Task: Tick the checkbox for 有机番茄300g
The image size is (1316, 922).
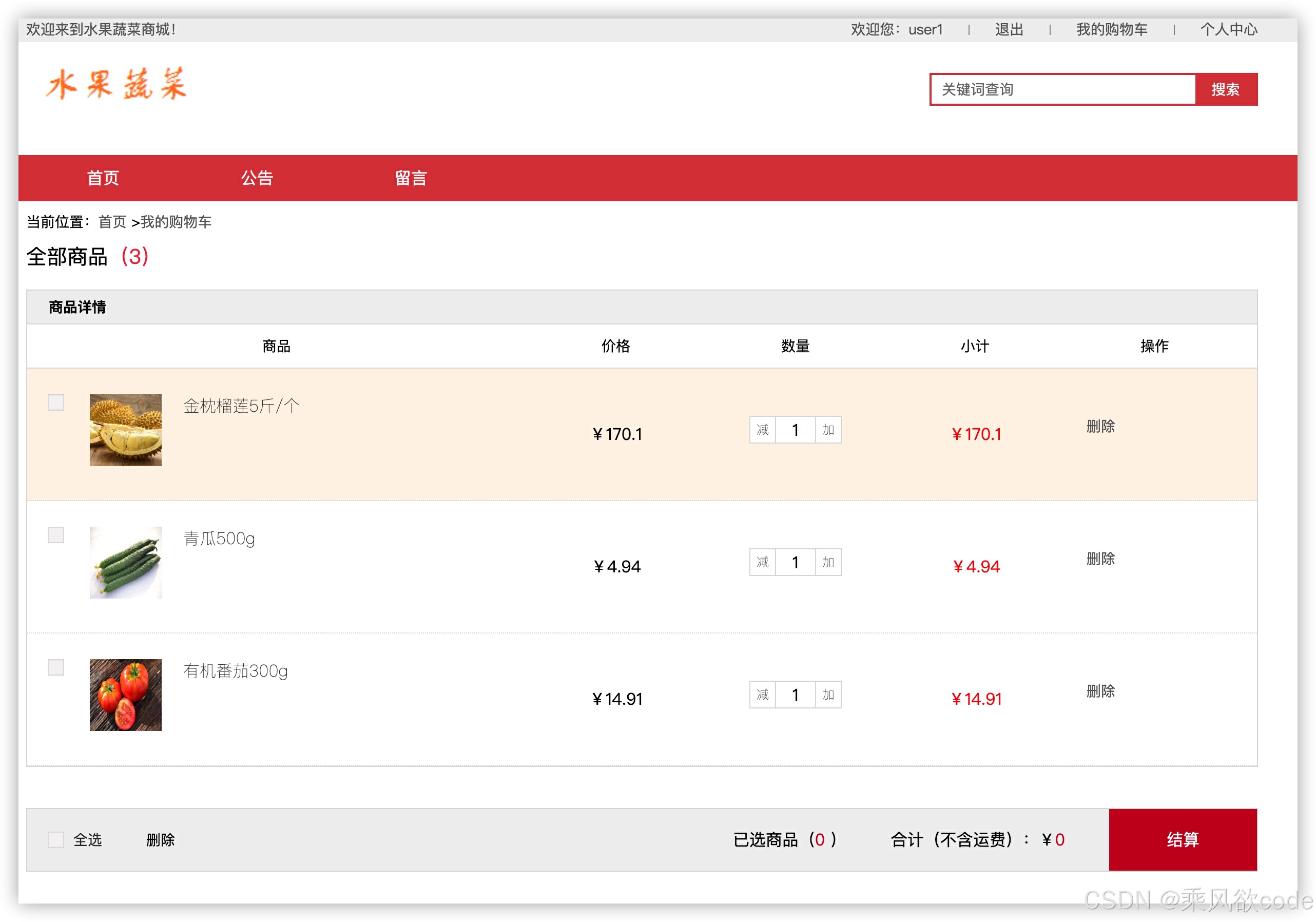Action: tap(55, 667)
